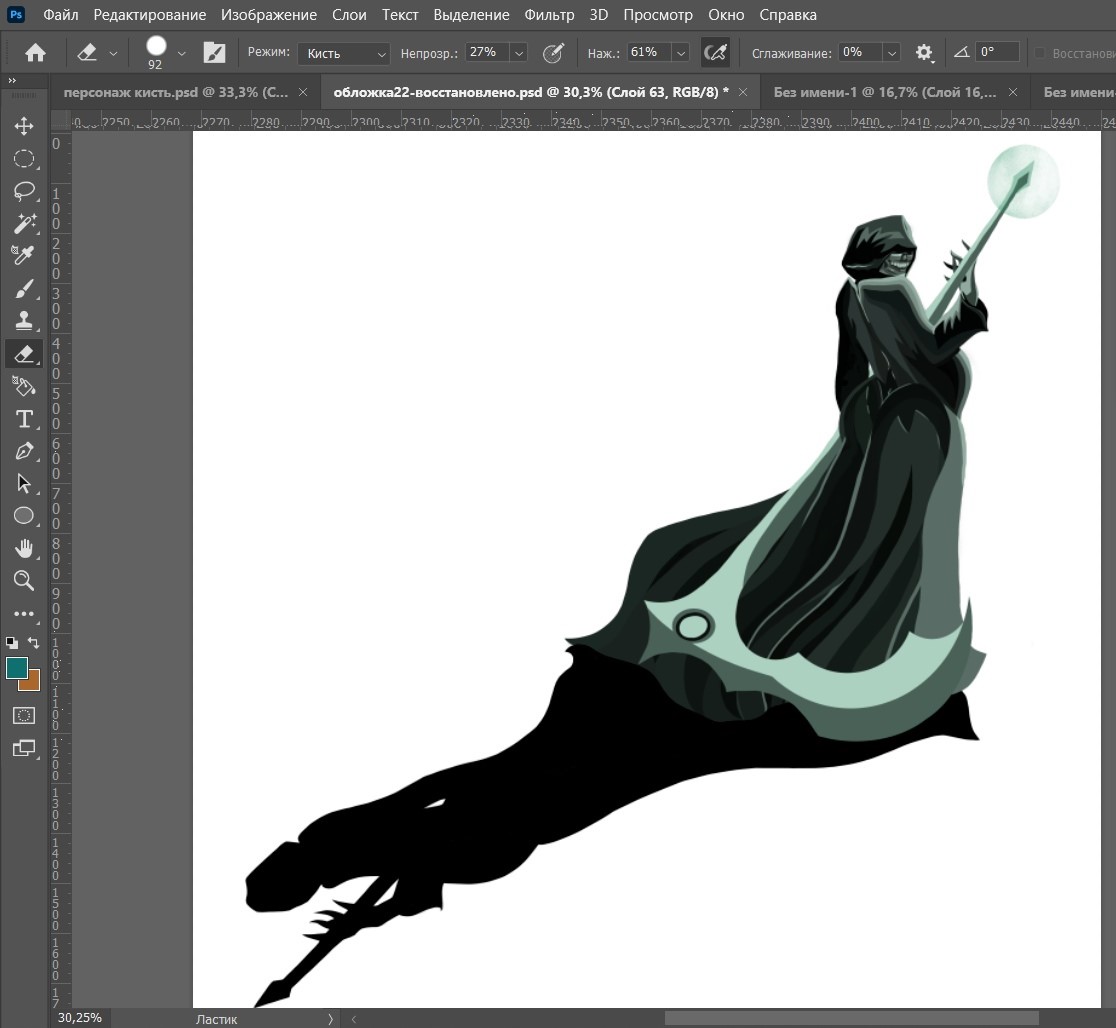Open smoothing options gear button
1116x1028 pixels.
924,53
